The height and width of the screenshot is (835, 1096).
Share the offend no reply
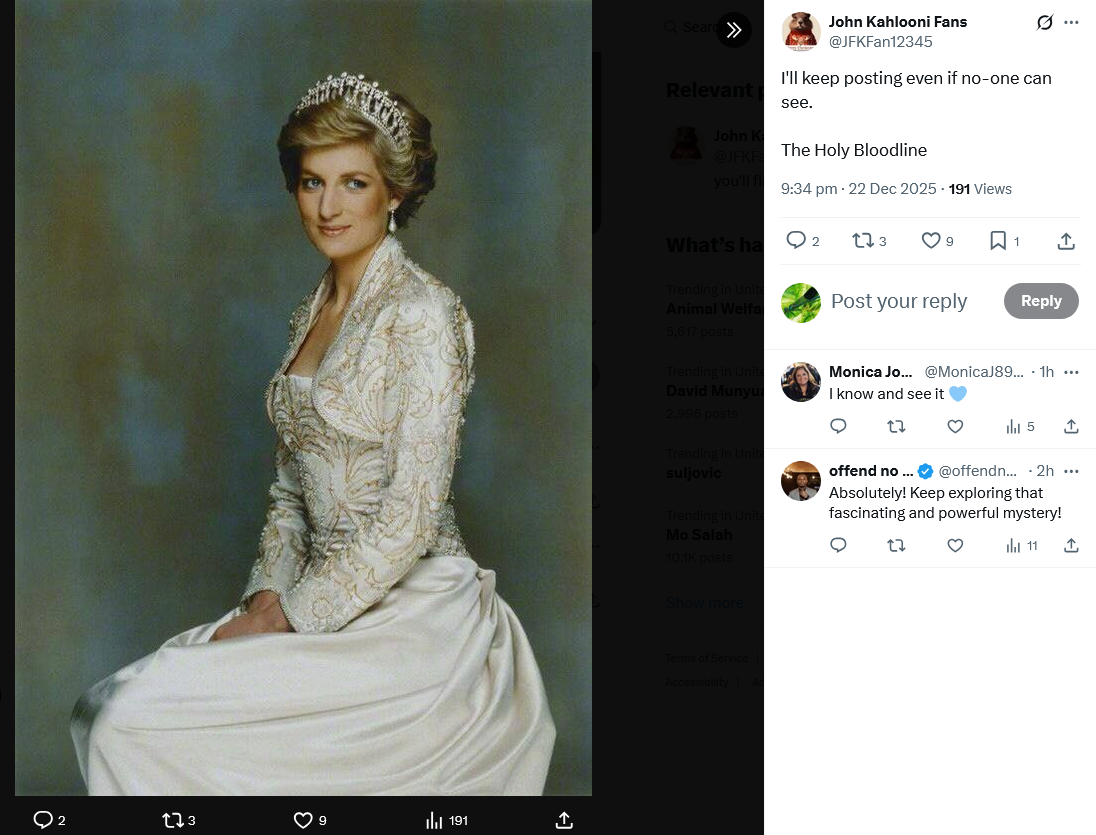1071,545
